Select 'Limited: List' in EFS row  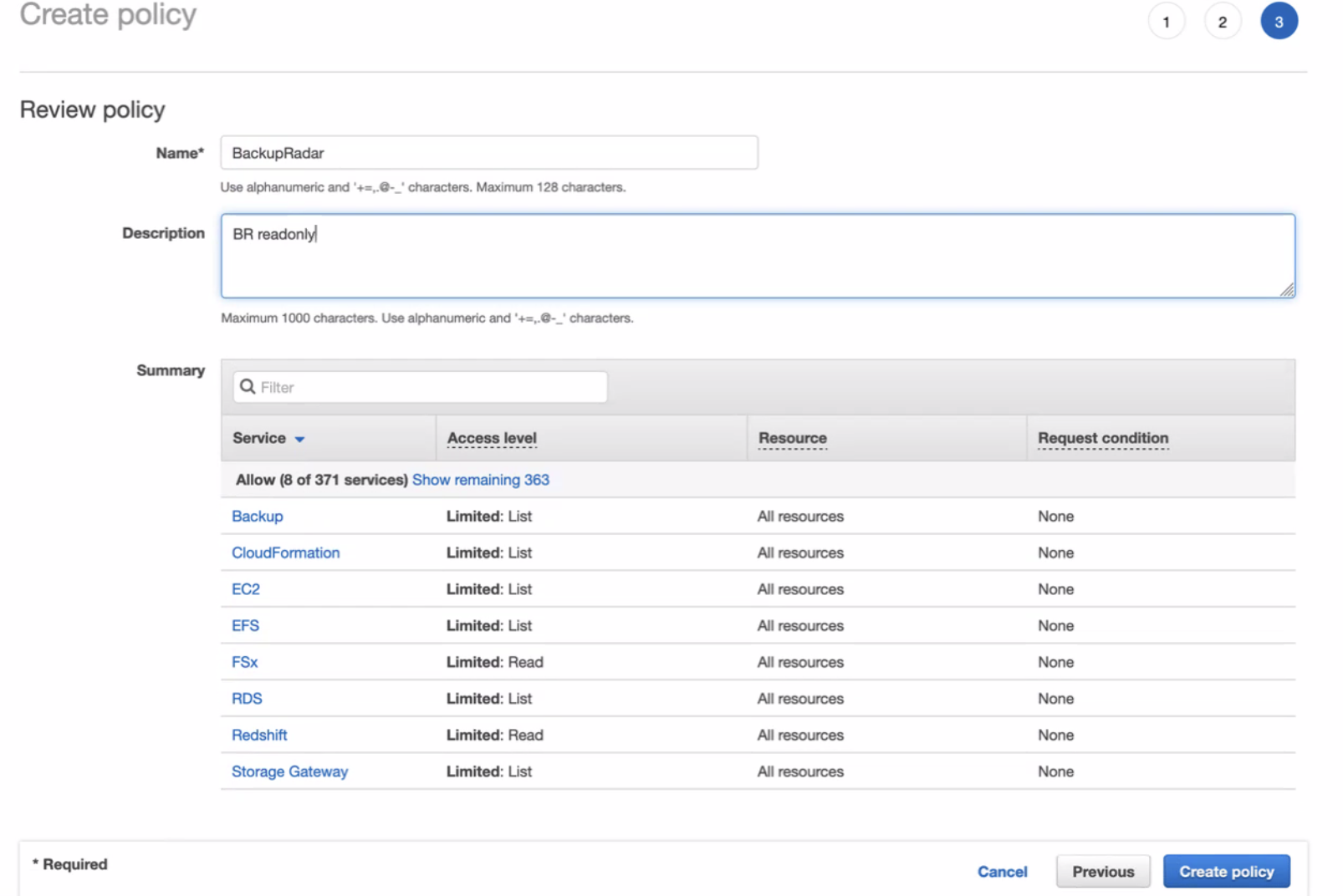[x=489, y=625]
